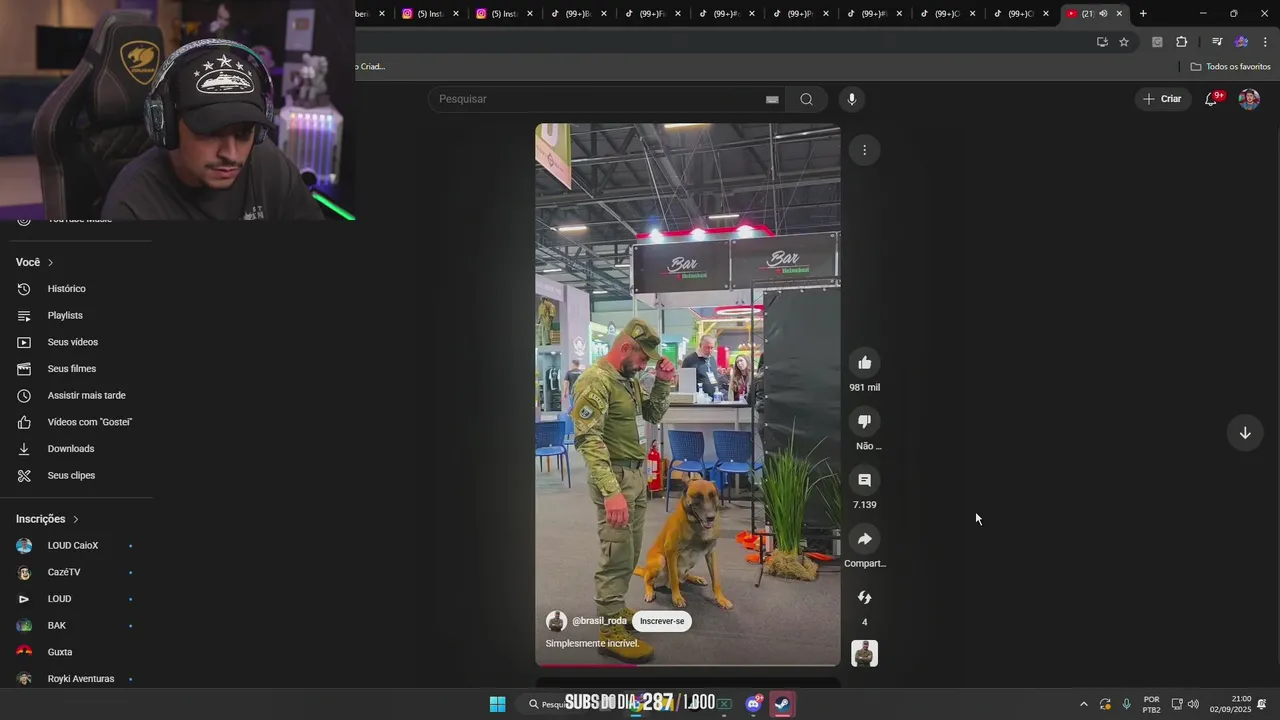The image size is (1280, 720).
Task: Open the Chrome Extensions puzzle icon
Action: pos(1181,42)
